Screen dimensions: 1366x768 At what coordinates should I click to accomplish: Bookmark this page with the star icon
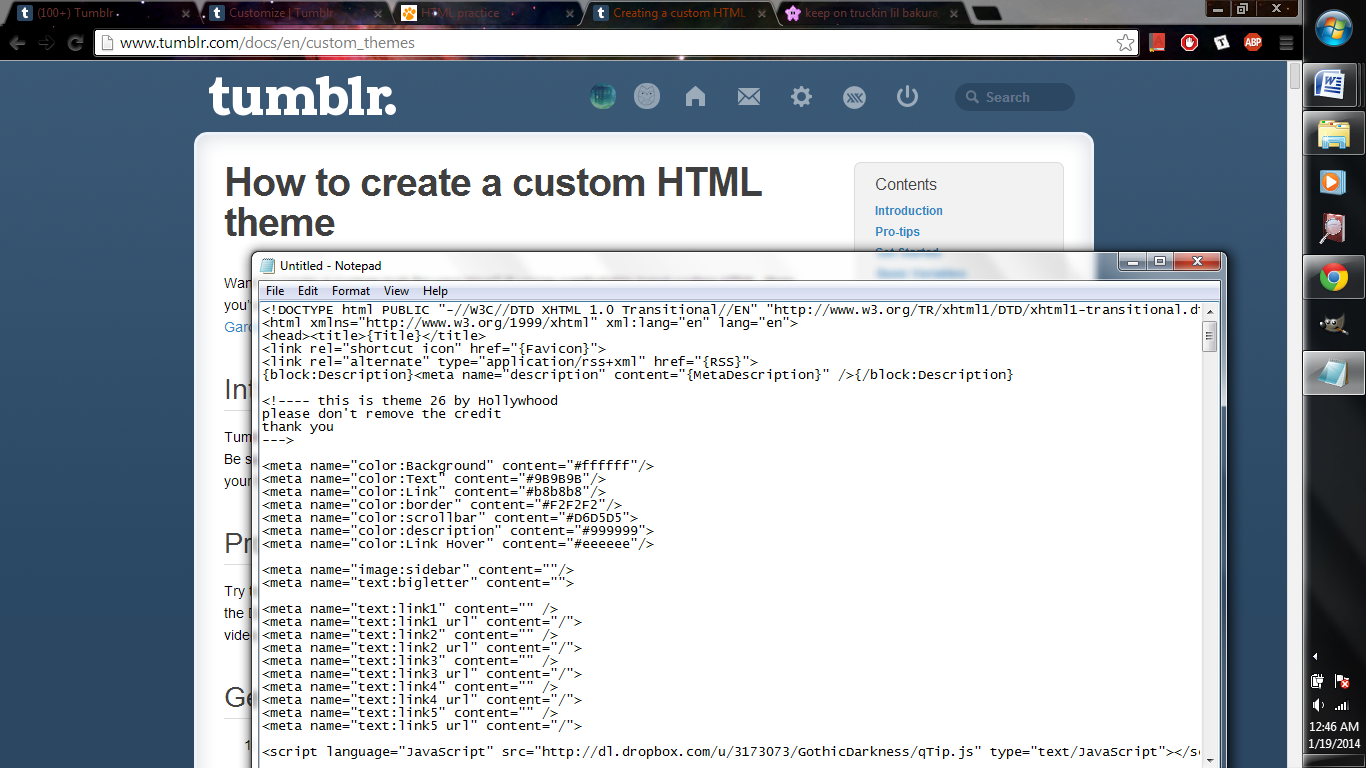1126,43
